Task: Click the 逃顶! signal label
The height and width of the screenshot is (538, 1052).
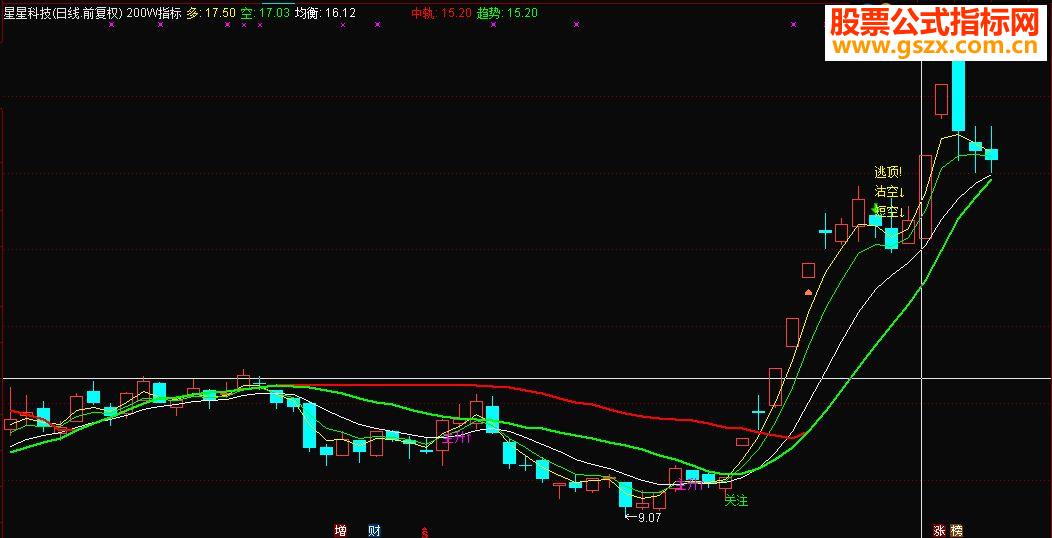Action: point(888,172)
